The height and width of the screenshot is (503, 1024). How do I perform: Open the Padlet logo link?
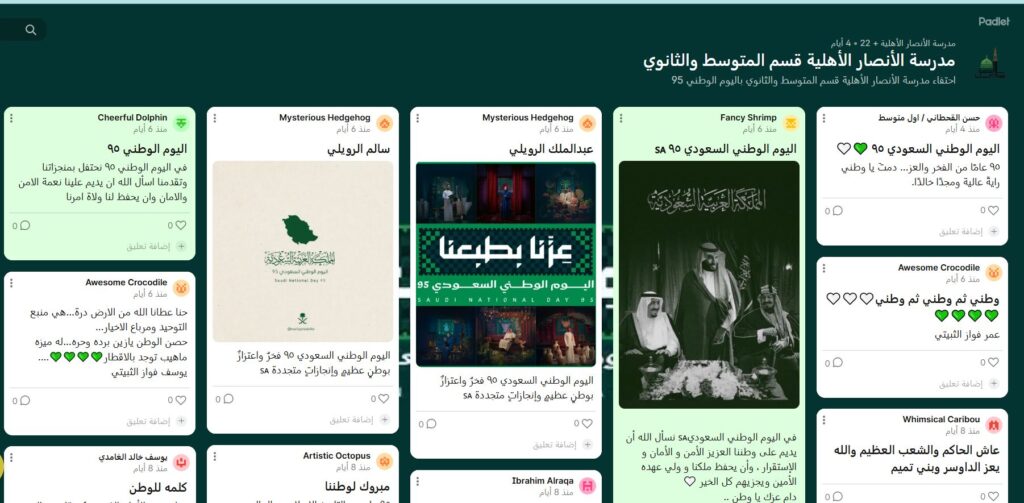994,22
